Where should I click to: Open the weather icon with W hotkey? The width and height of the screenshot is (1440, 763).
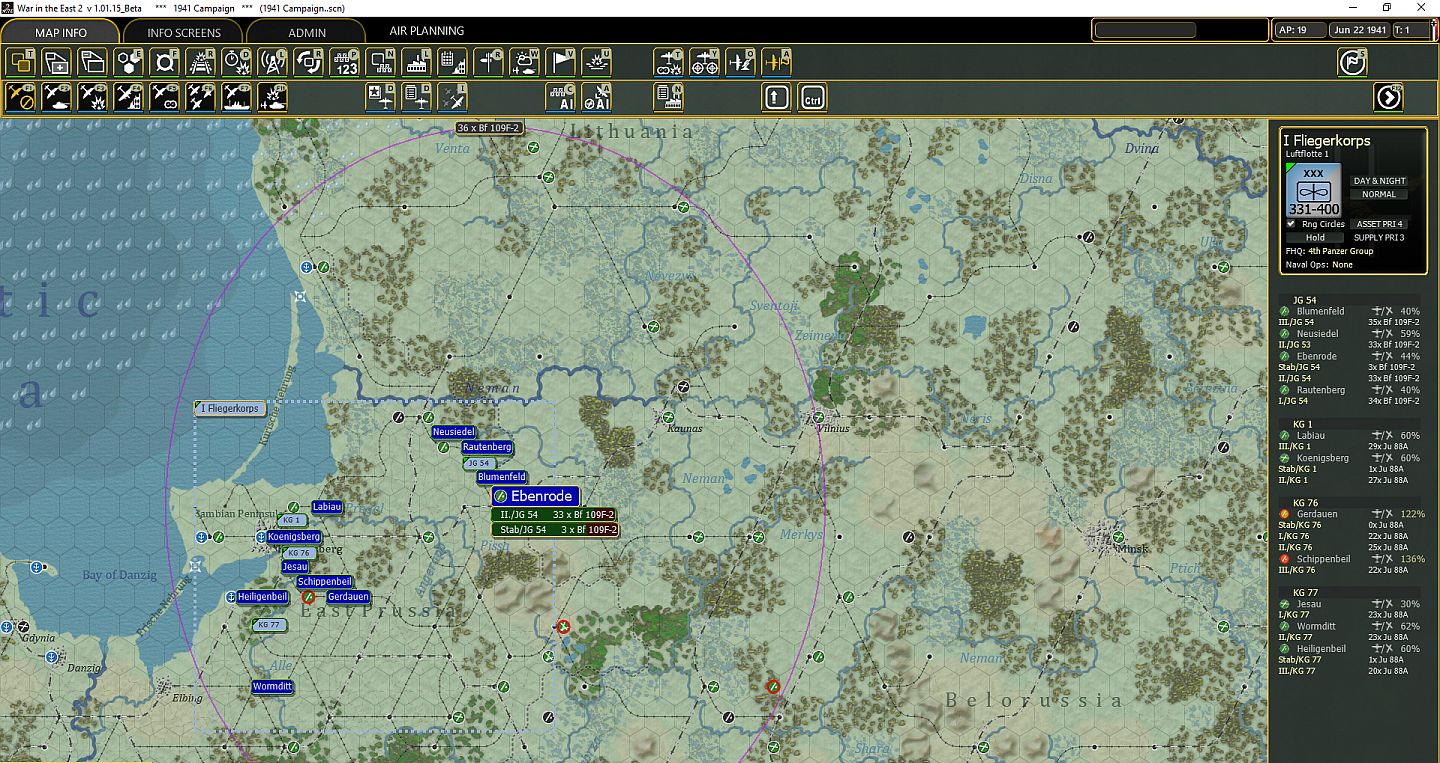[x=525, y=62]
